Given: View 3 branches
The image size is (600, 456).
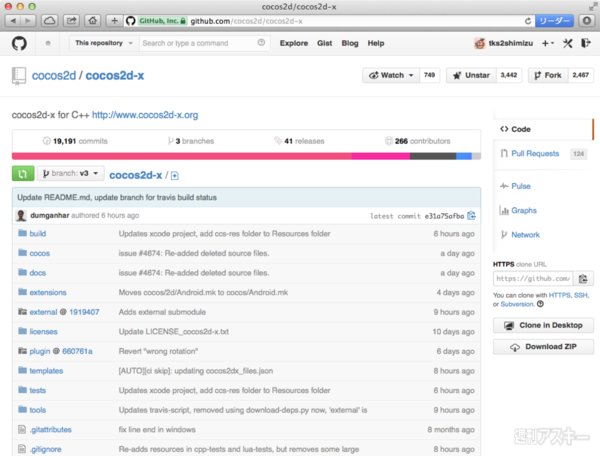Looking at the screenshot, I should pos(191,141).
